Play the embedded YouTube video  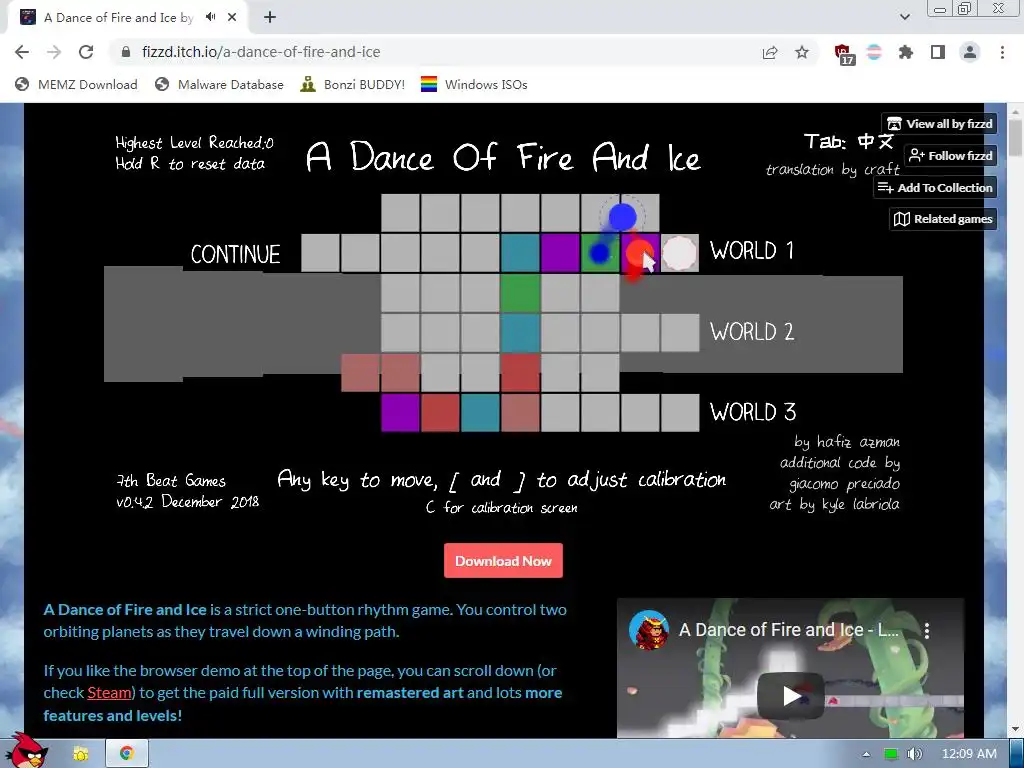coord(791,696)
